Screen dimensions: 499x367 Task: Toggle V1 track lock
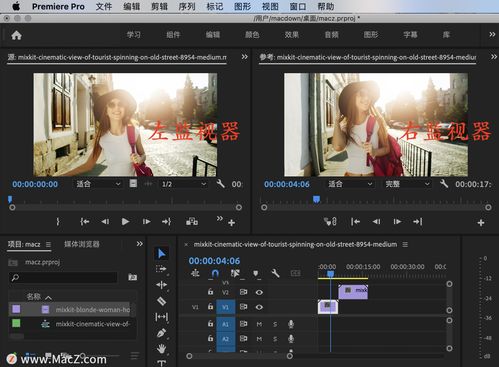[210, 306]
